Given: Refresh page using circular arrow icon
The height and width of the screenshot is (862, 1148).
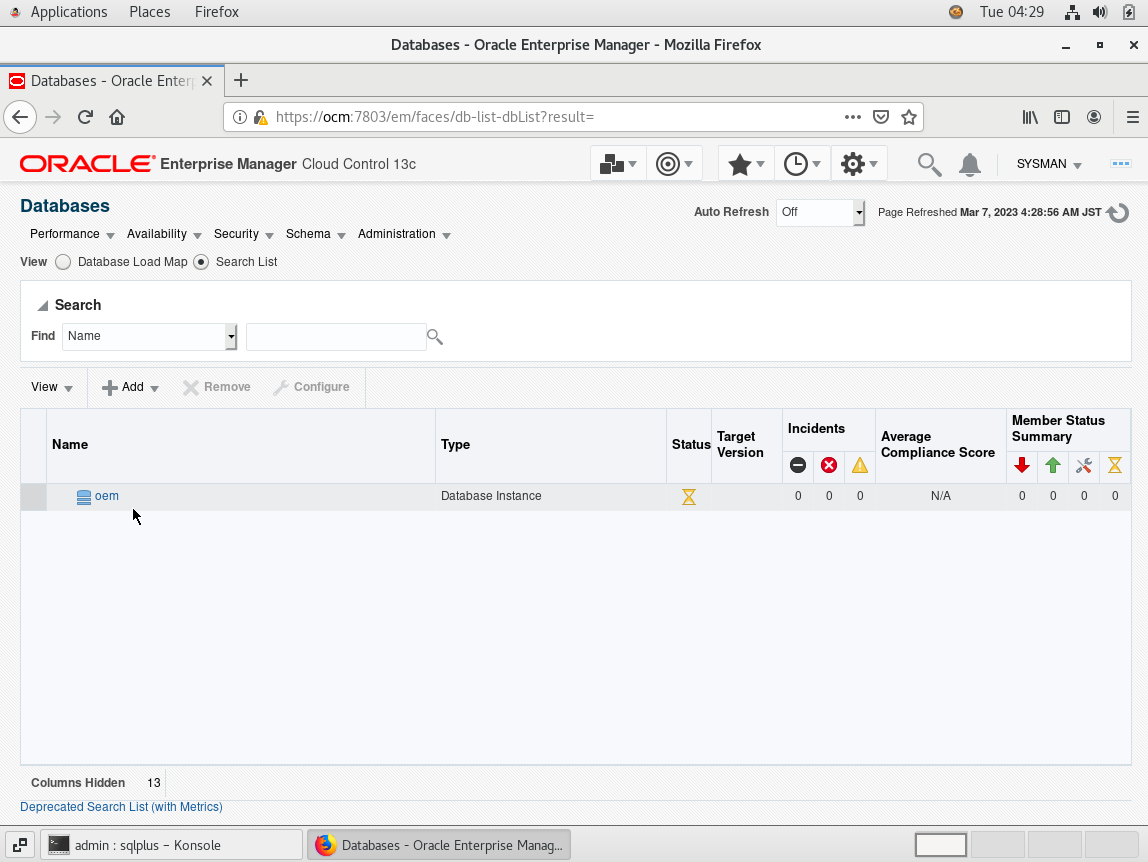Looking at the screenshot, I should point(1117,213).
